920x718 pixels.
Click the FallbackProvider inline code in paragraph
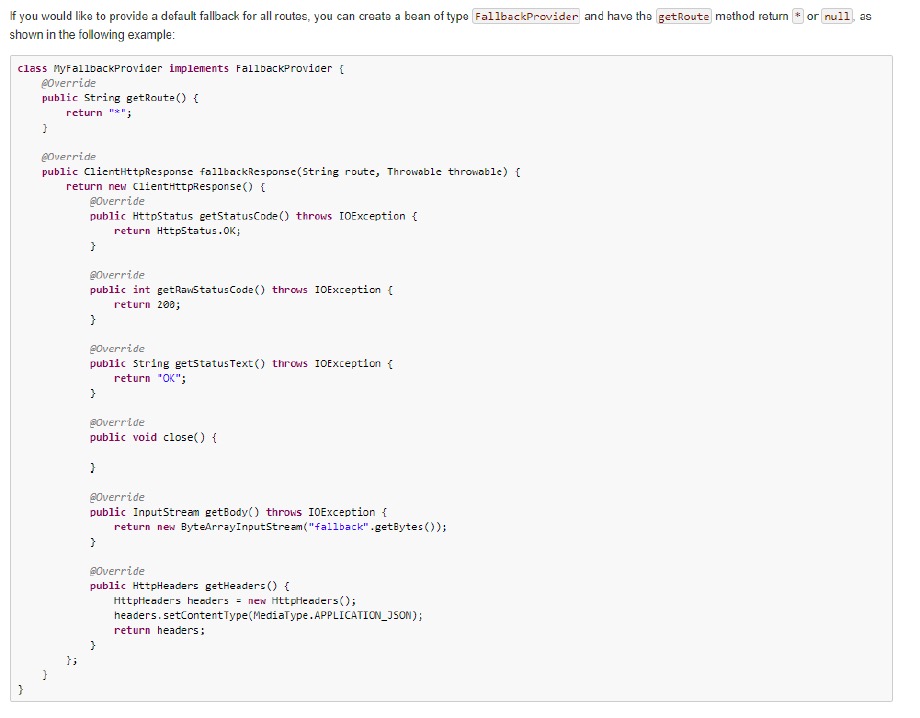coord(526,16)
